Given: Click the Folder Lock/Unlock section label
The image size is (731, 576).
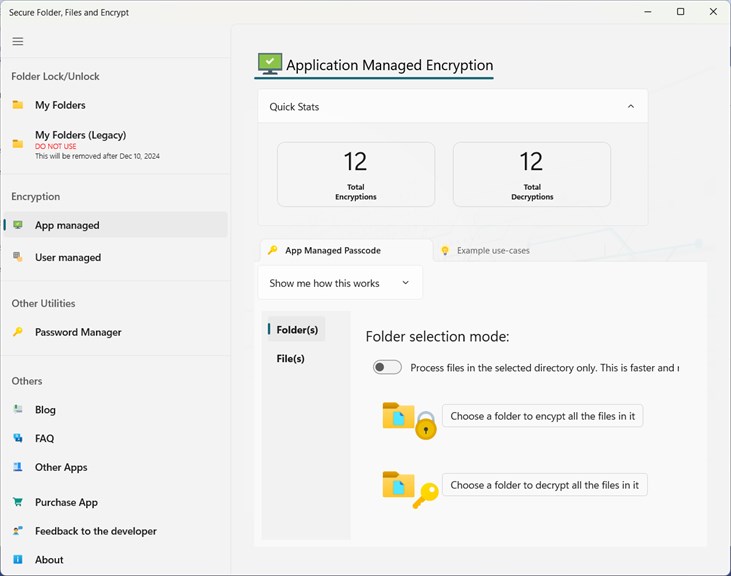Looking at the screenshot, I should (55, 76).
